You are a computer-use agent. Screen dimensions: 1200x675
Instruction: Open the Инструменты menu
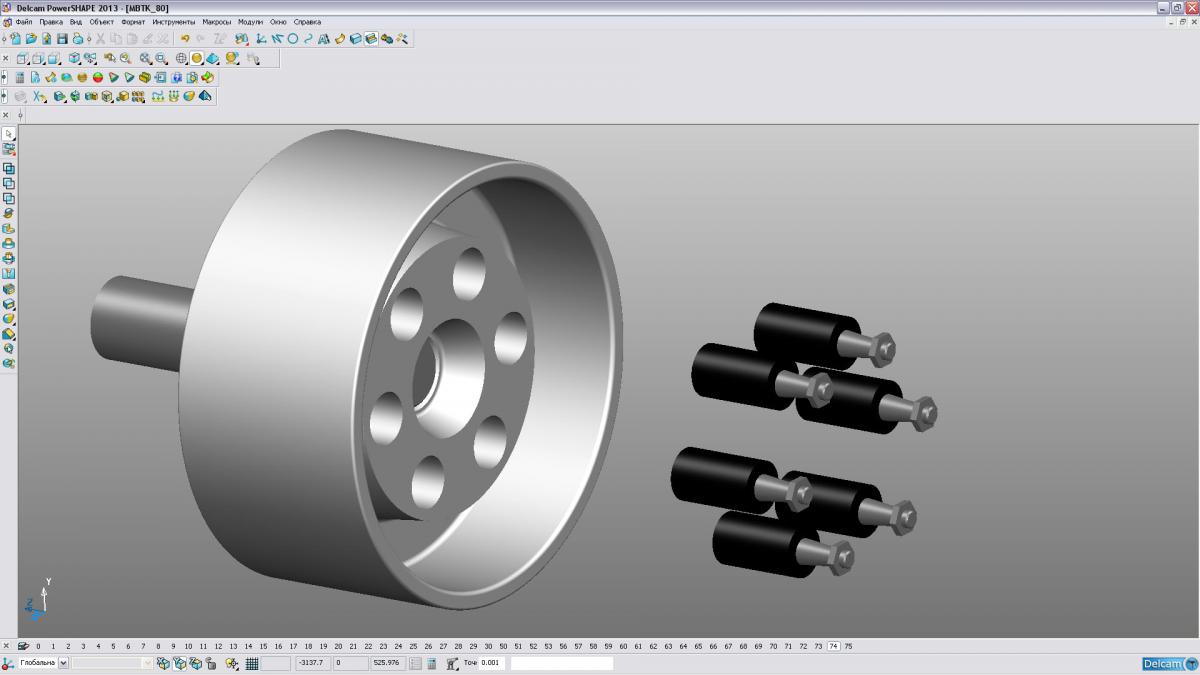[174, 21]
